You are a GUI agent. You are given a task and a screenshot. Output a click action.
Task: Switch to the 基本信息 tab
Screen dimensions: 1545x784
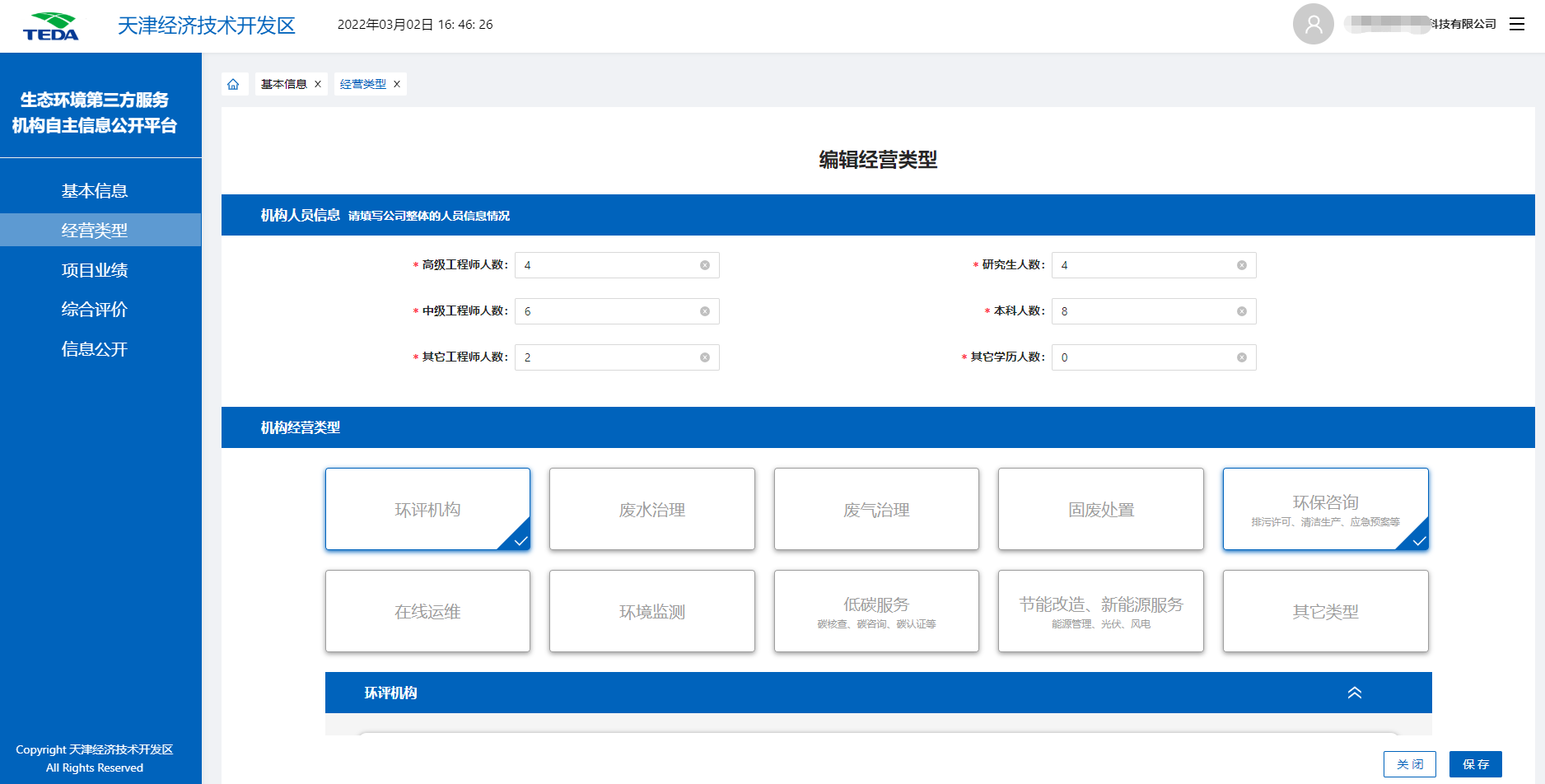coord(284,84)
